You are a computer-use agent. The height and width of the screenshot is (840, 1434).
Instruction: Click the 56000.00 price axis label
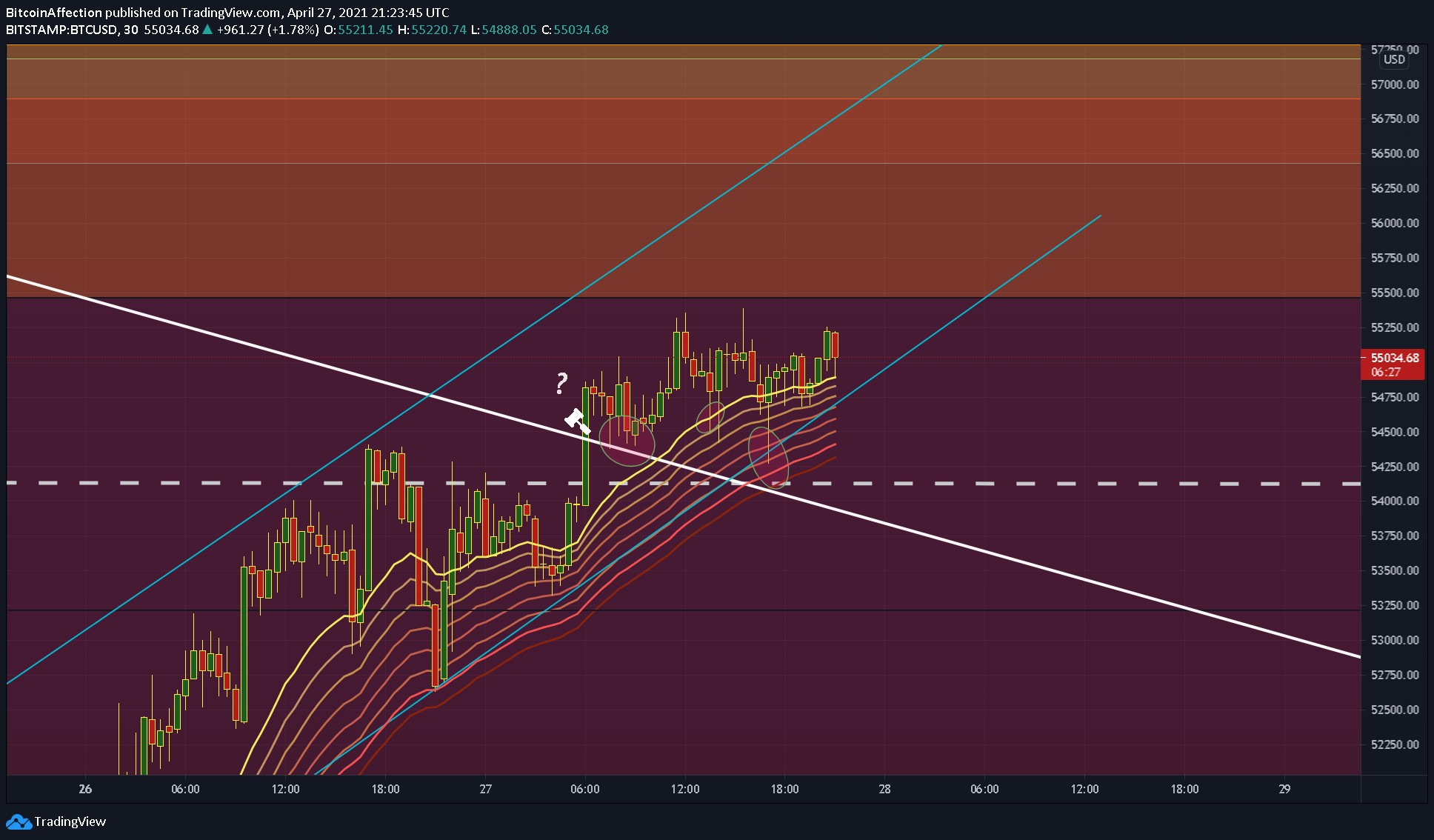tap(1395, 223)
